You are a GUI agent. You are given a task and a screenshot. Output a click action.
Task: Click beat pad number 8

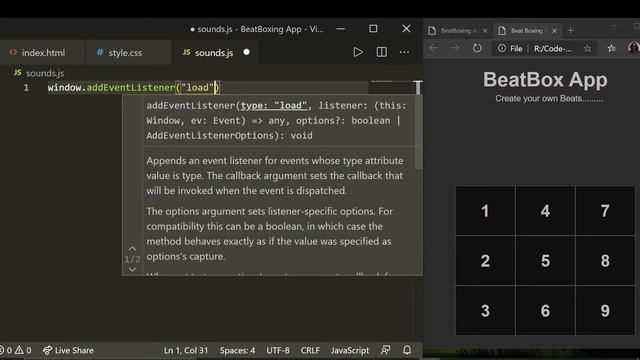(x=605, y=260)
